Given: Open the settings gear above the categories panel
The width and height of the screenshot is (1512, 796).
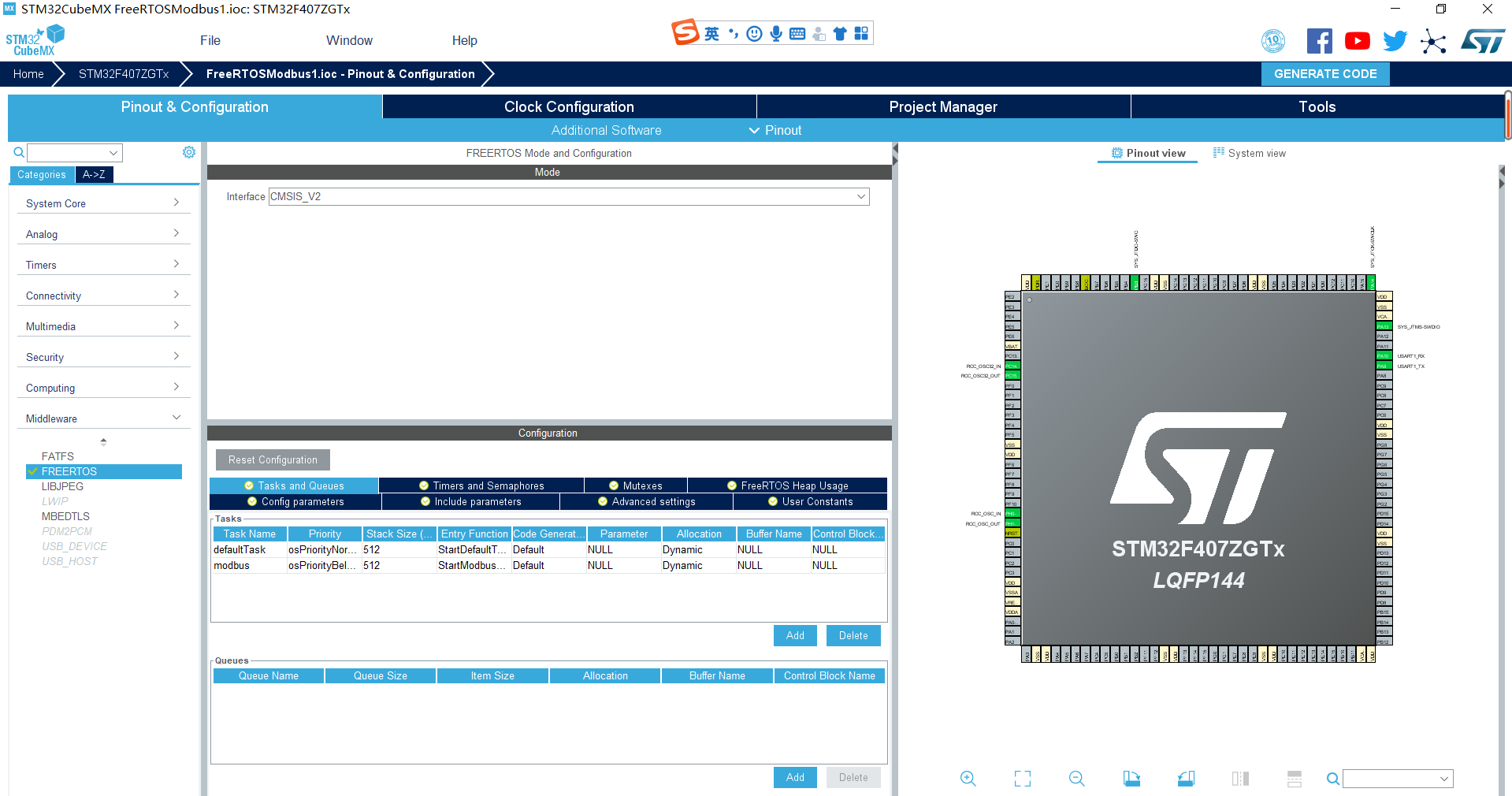Looking at the screenshot, I should coord(188,152).
